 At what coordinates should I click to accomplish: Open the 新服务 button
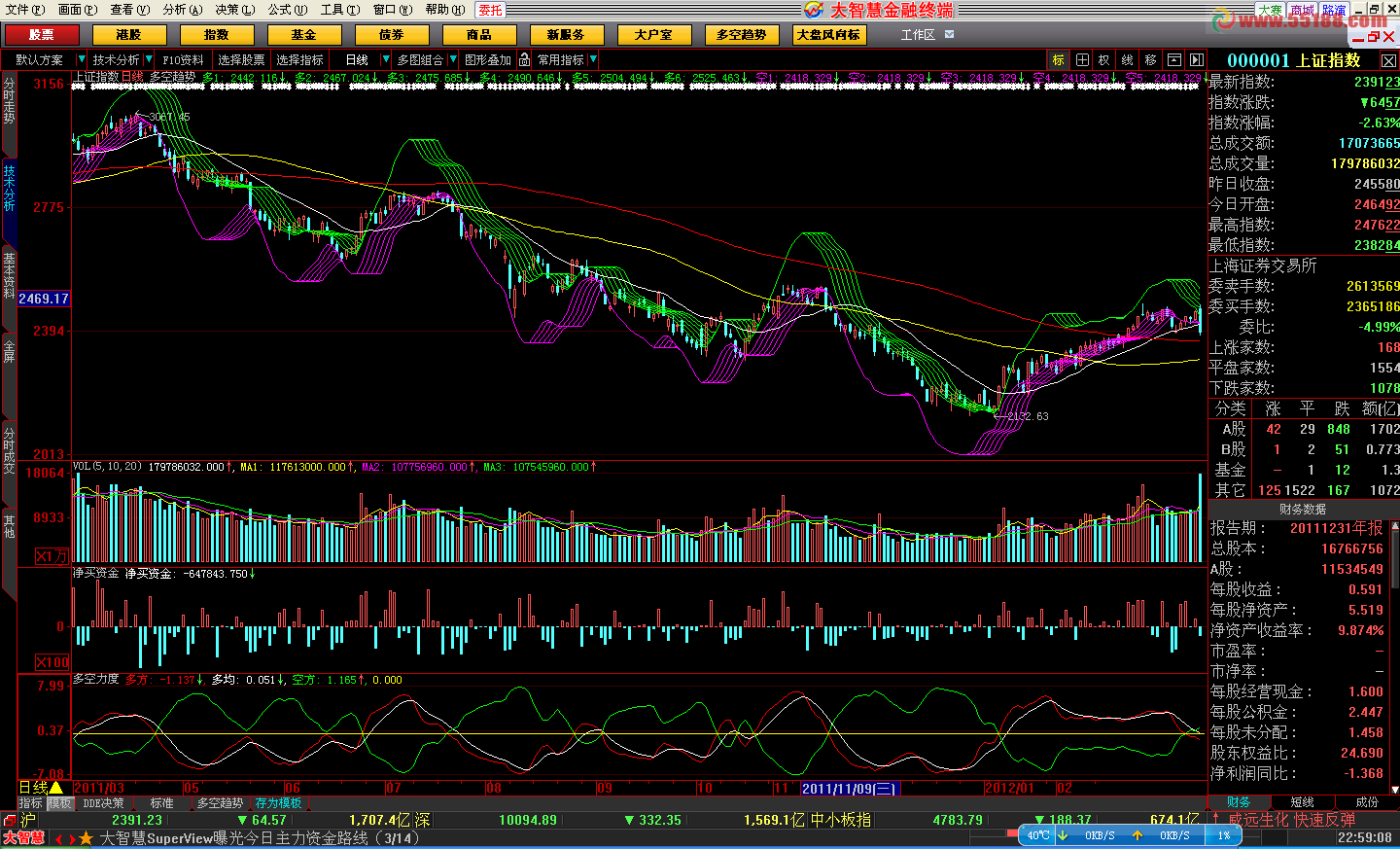click(x=567, y=35)
